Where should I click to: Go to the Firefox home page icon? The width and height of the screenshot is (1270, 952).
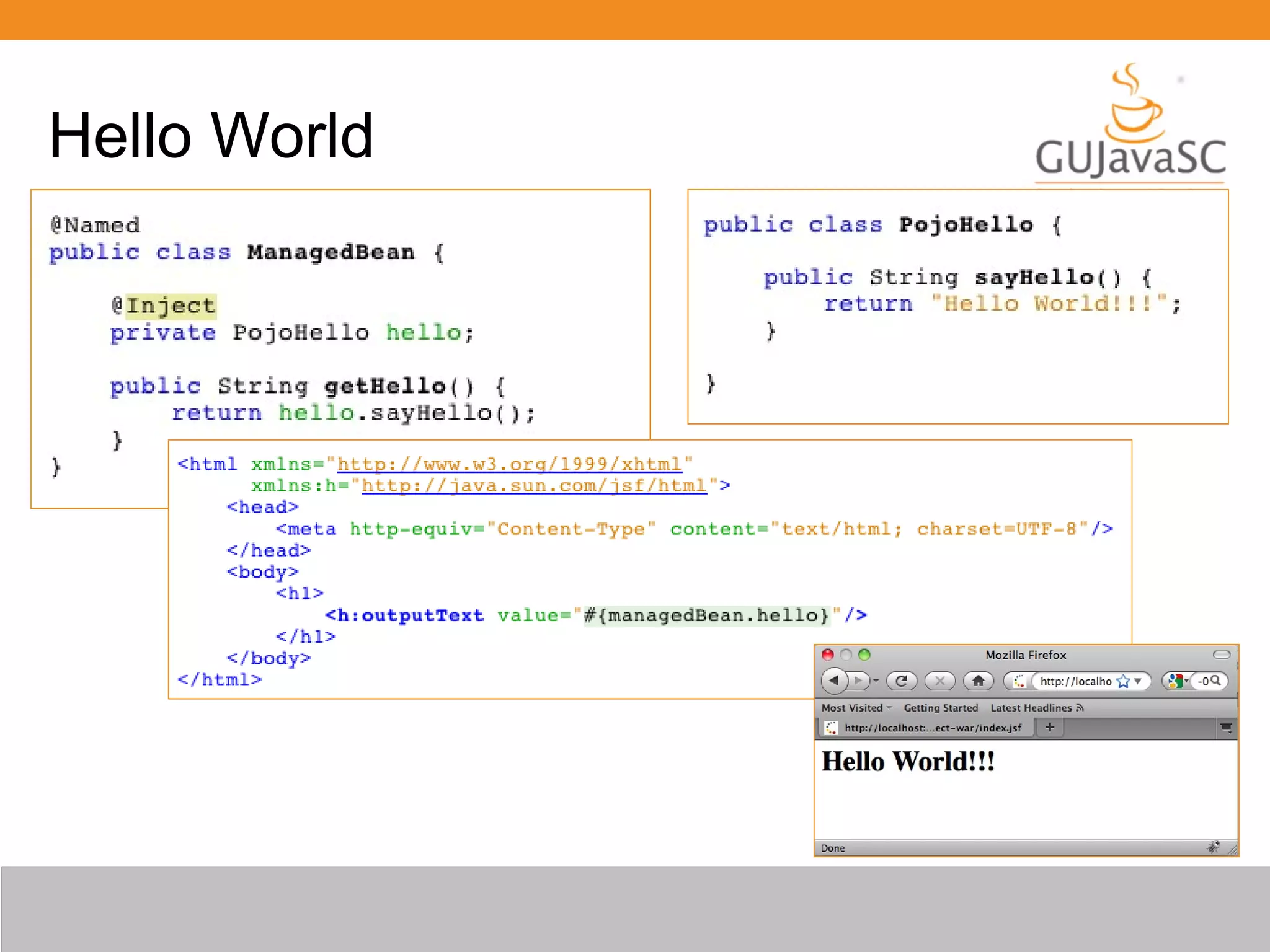click(x=978, y=681)
